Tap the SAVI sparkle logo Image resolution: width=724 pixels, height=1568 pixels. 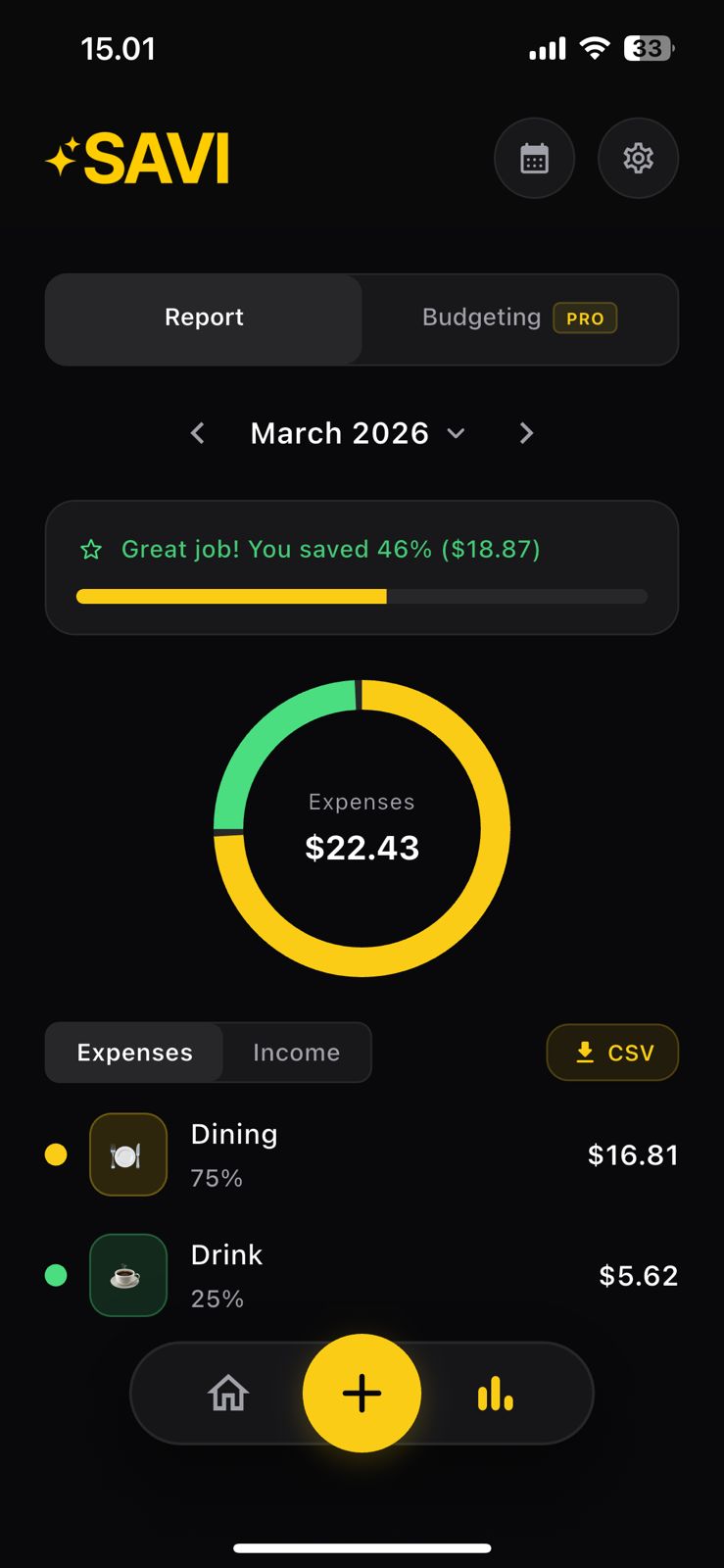[x=137, y=159]
